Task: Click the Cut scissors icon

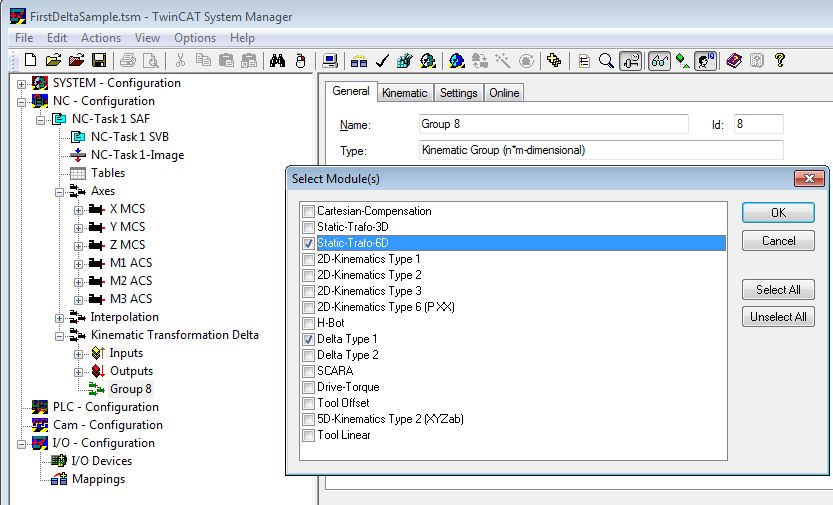Action: coord(180,61)
